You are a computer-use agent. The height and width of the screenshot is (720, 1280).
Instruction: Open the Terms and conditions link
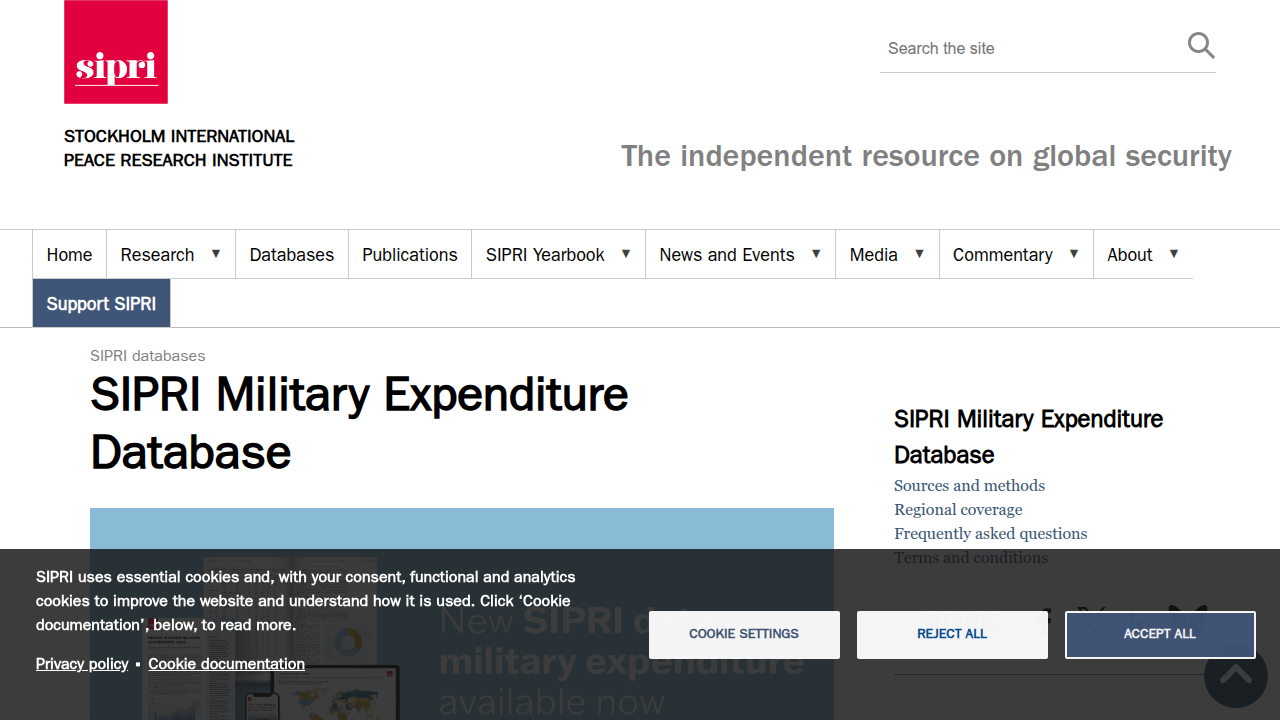(971, 558)
